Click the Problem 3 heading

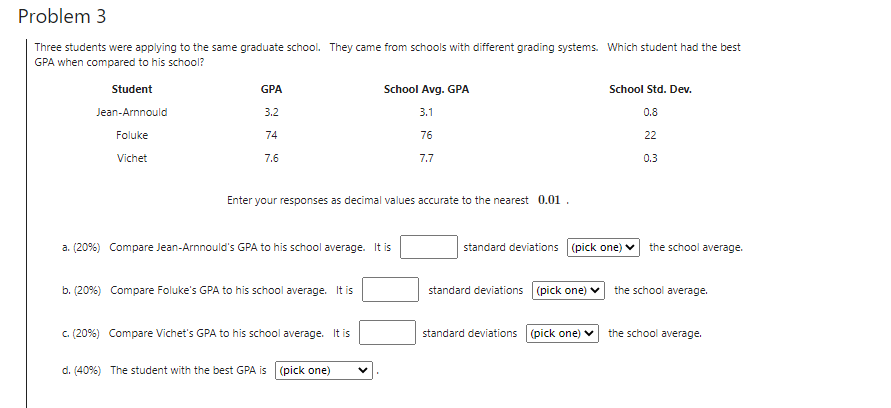pyautogui.click(x=62, y=16)
